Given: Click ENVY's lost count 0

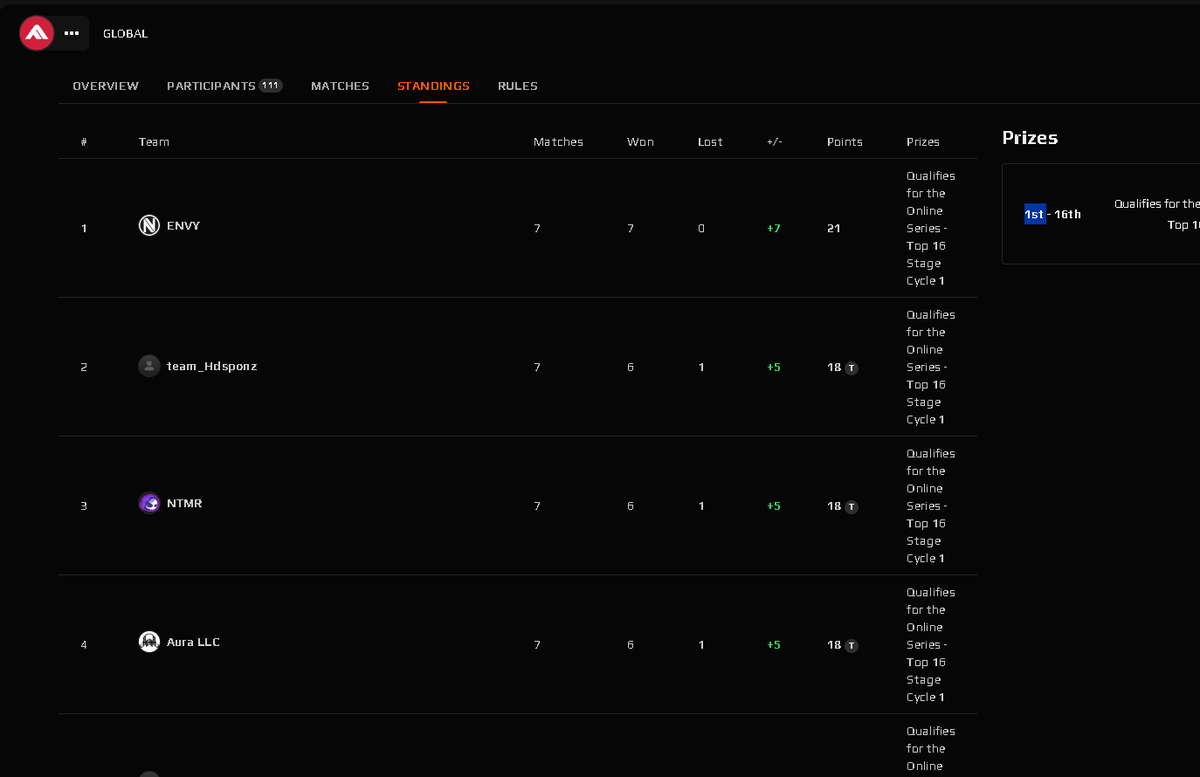Looking at the screenshot, I should pyautogui.click(x=701, y=228).
